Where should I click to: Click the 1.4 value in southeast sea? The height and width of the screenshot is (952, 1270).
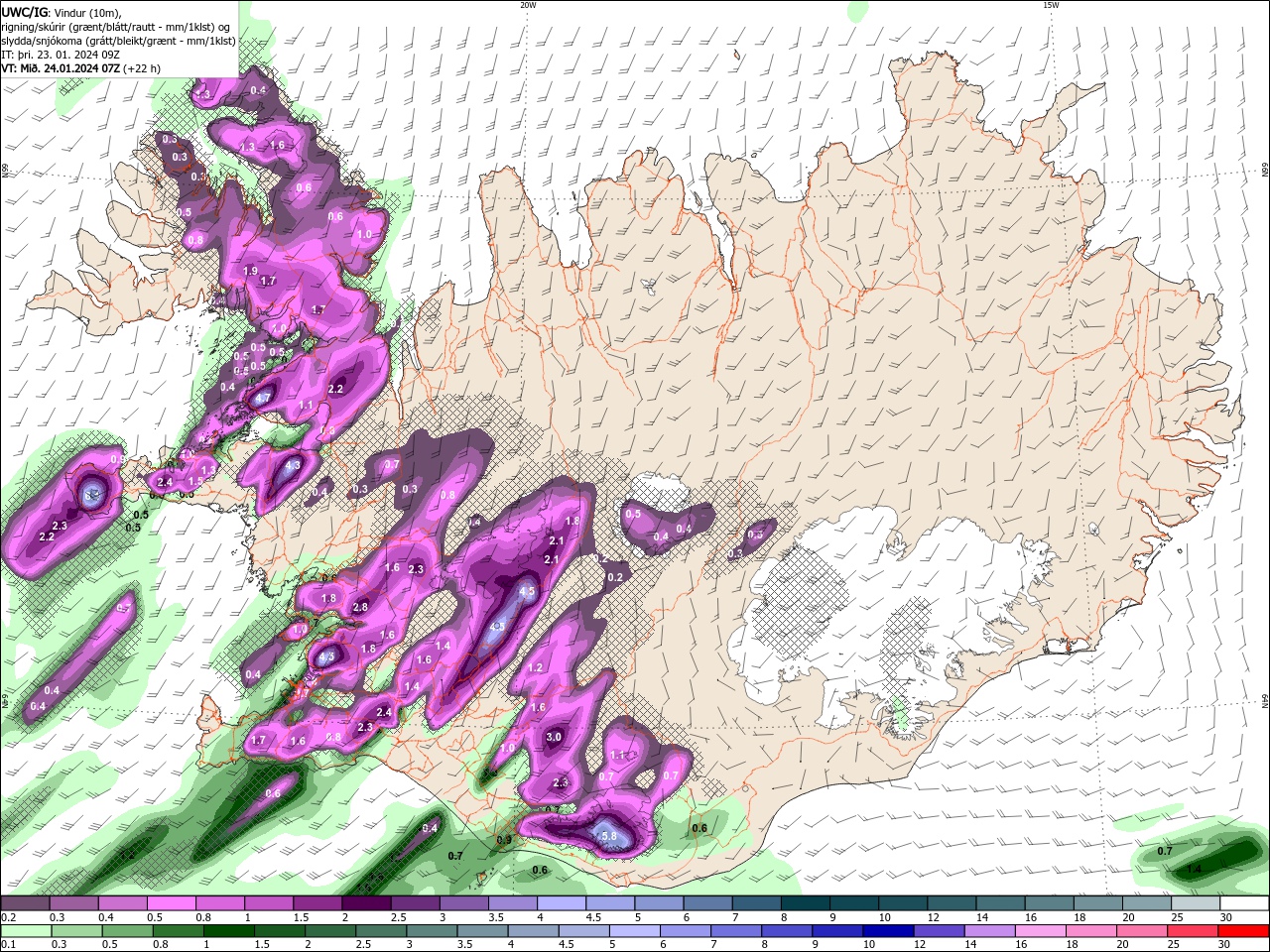click(1195, 869)
